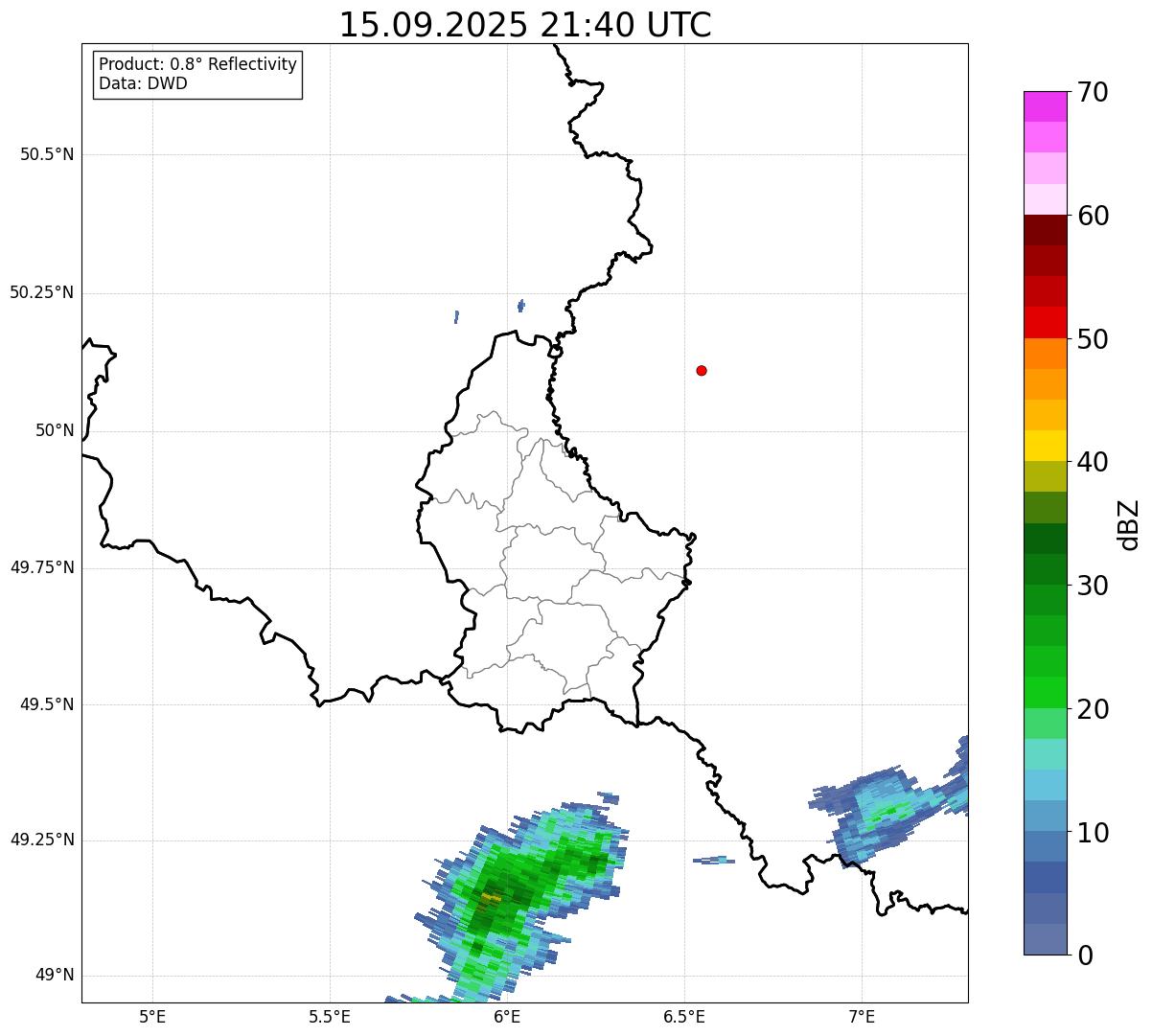Viewport: 1152px width, 1036px height.
Task: Pick the orange colorbar segment just below 50
Action: (x=1045, y=354)
